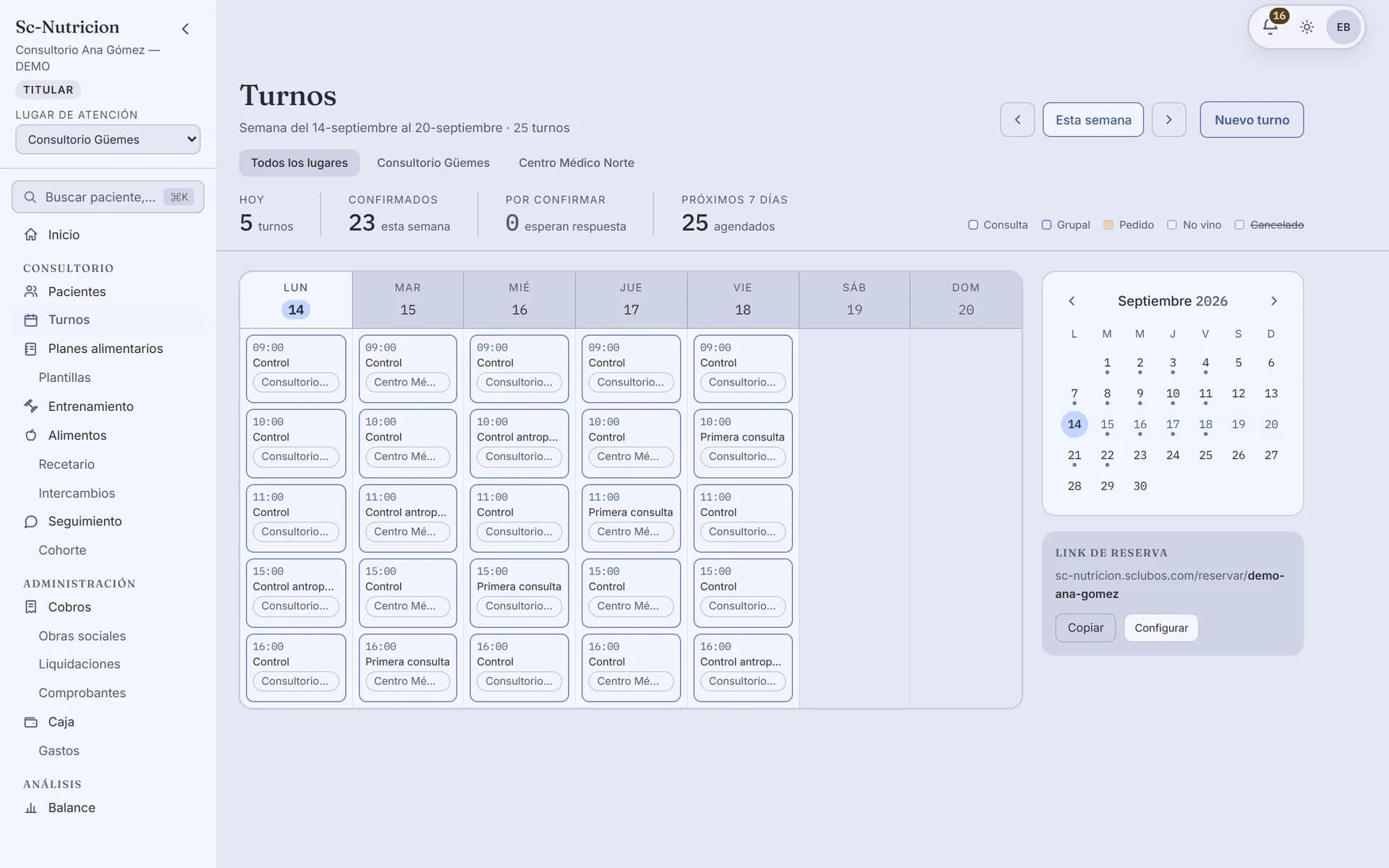The height and width of the screenshot is (868, 1389).
Task: Show previous month in mini calendar
Action: [1072, 301]
